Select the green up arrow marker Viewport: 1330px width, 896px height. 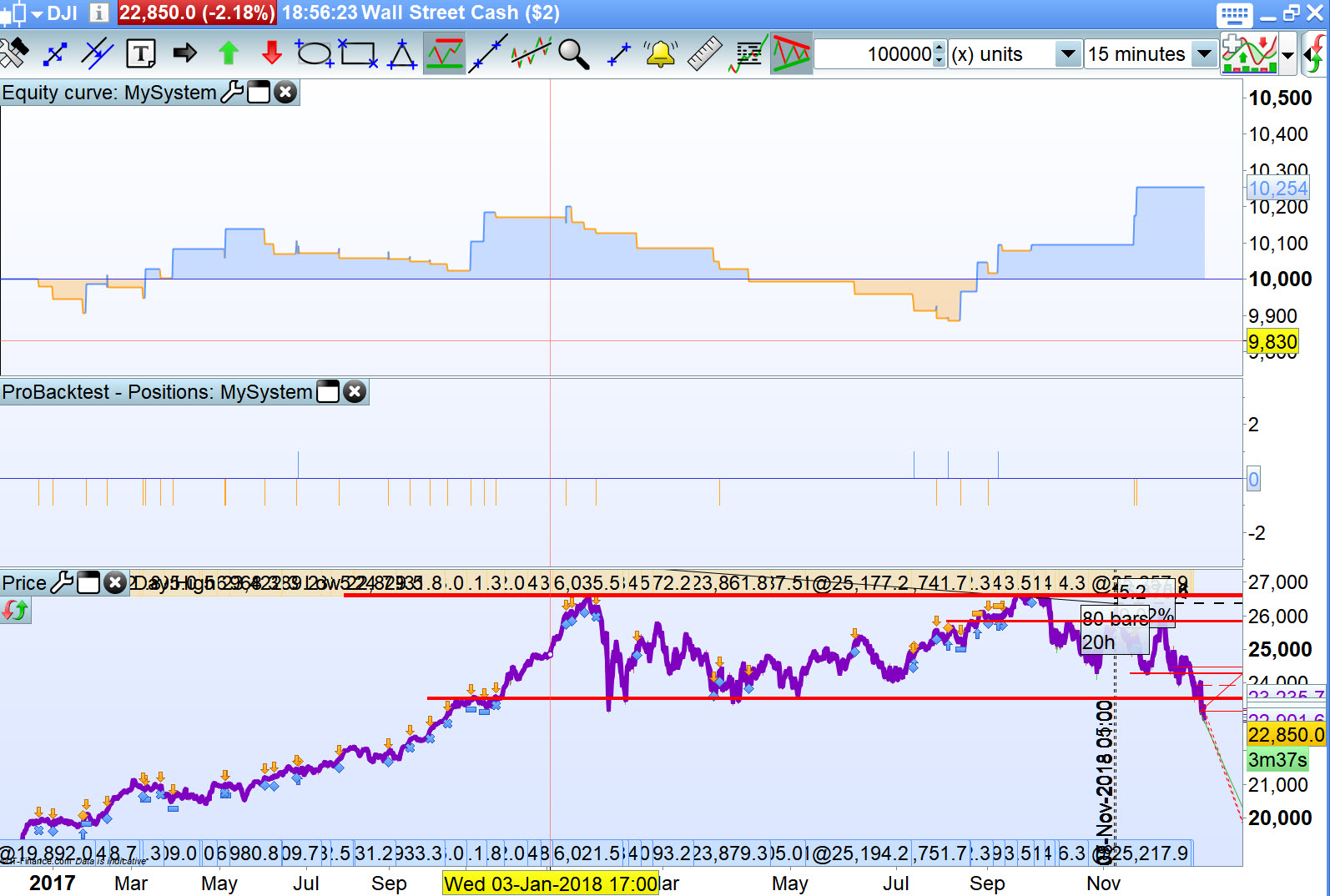click(x=228, y=54)
